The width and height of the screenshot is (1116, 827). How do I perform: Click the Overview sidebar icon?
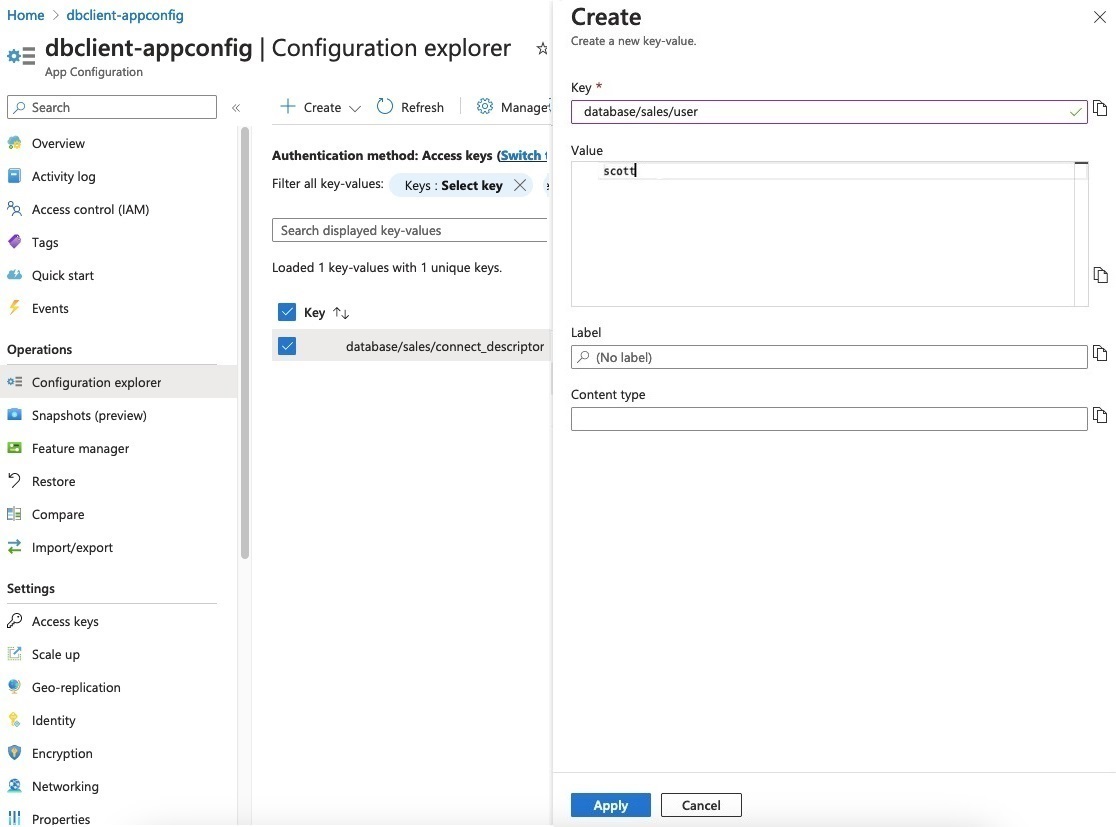(x=14, y=143)
